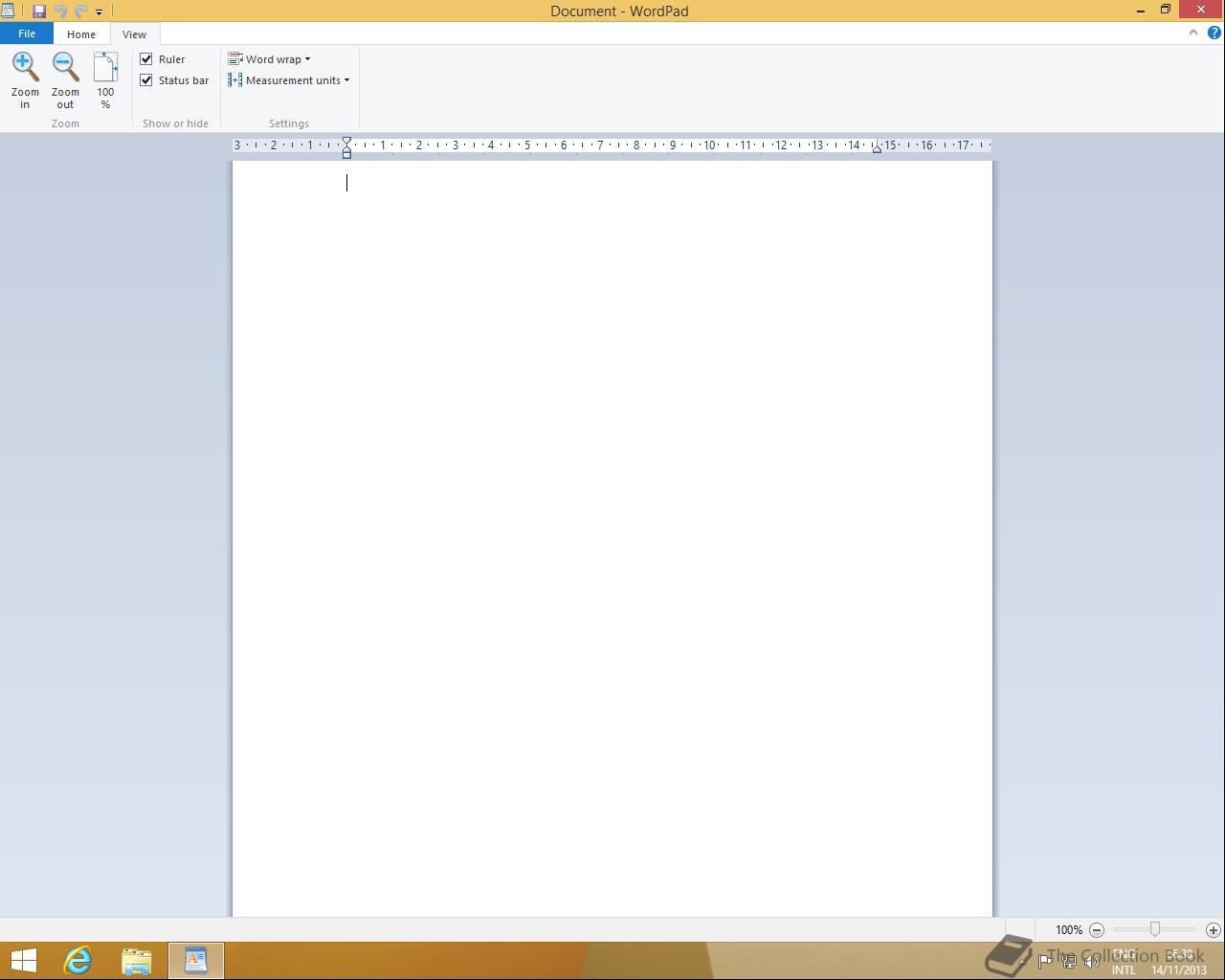Click the Zoom in magnifier button
The width and height of the screenshot is (1225, 980).
25,80
